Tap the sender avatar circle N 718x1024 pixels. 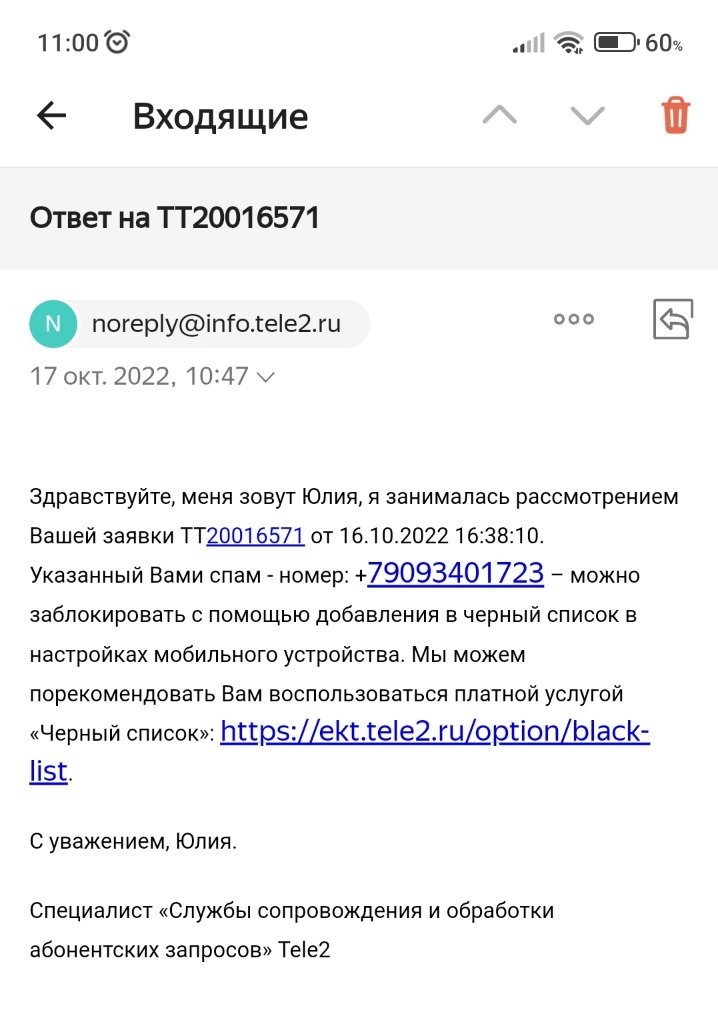[53, 324]
